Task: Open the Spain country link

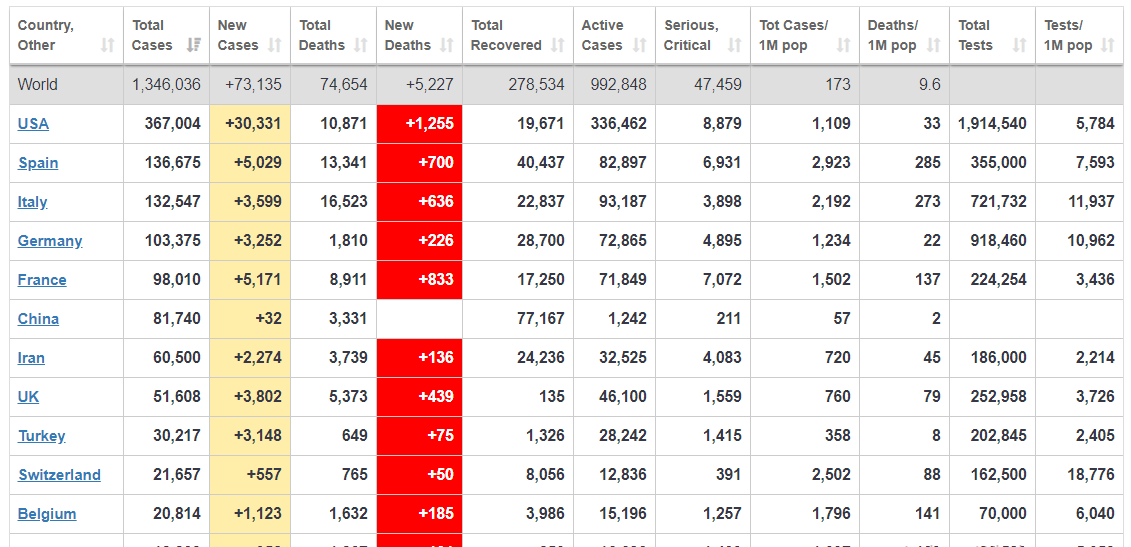Action: (38, 162)
